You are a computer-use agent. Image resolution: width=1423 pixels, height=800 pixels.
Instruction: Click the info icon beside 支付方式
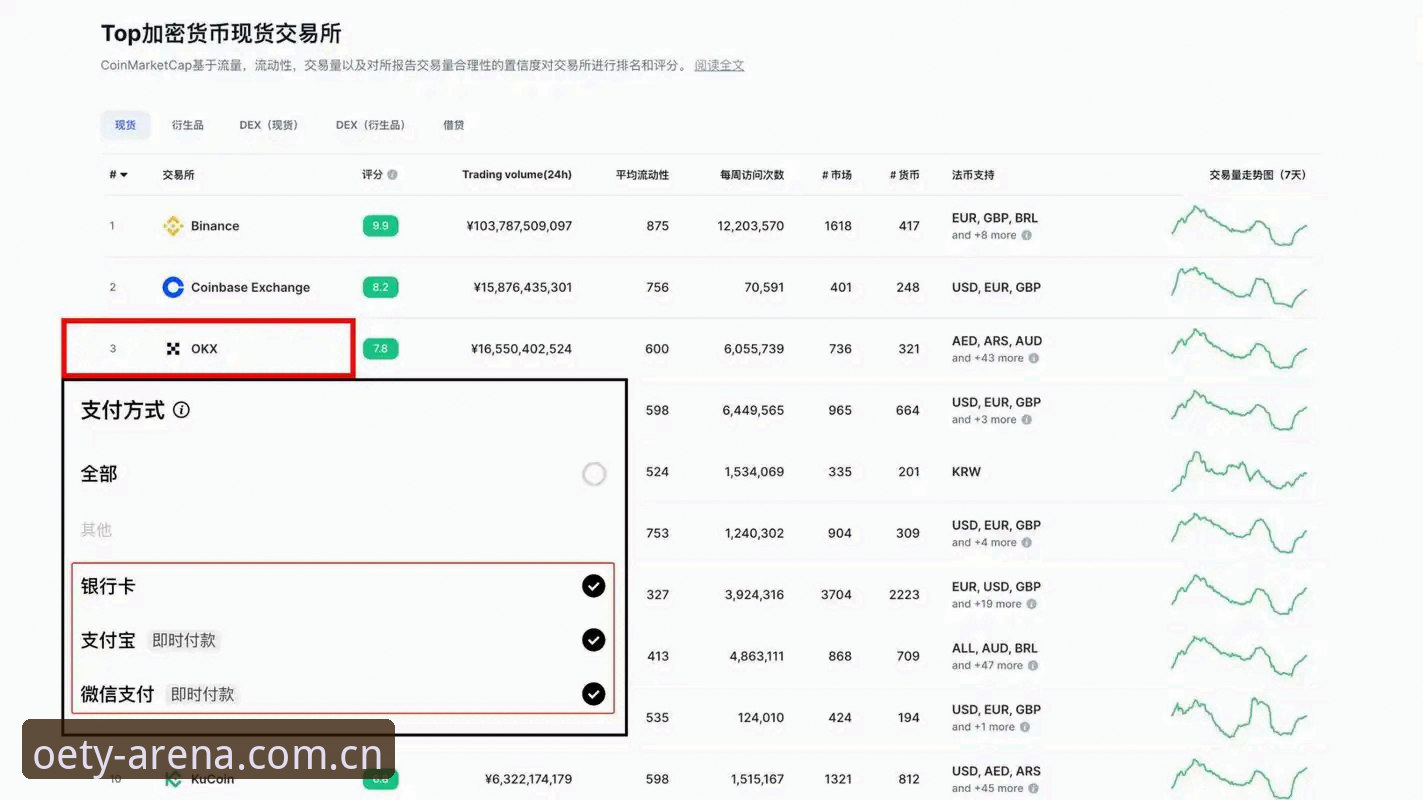coord(181,410)
